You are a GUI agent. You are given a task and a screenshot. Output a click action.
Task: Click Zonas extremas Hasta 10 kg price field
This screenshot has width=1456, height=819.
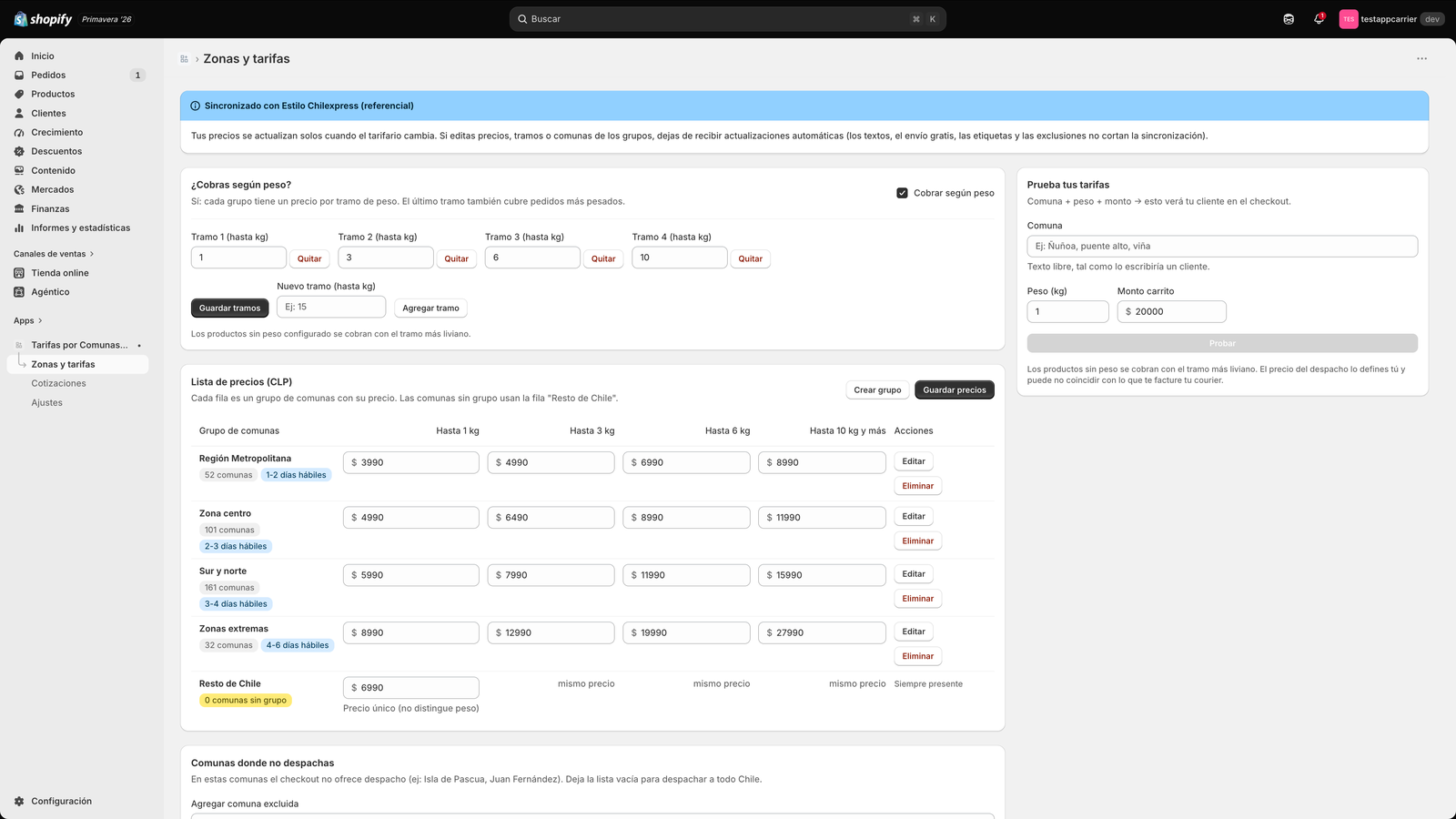tap(822, 632)
